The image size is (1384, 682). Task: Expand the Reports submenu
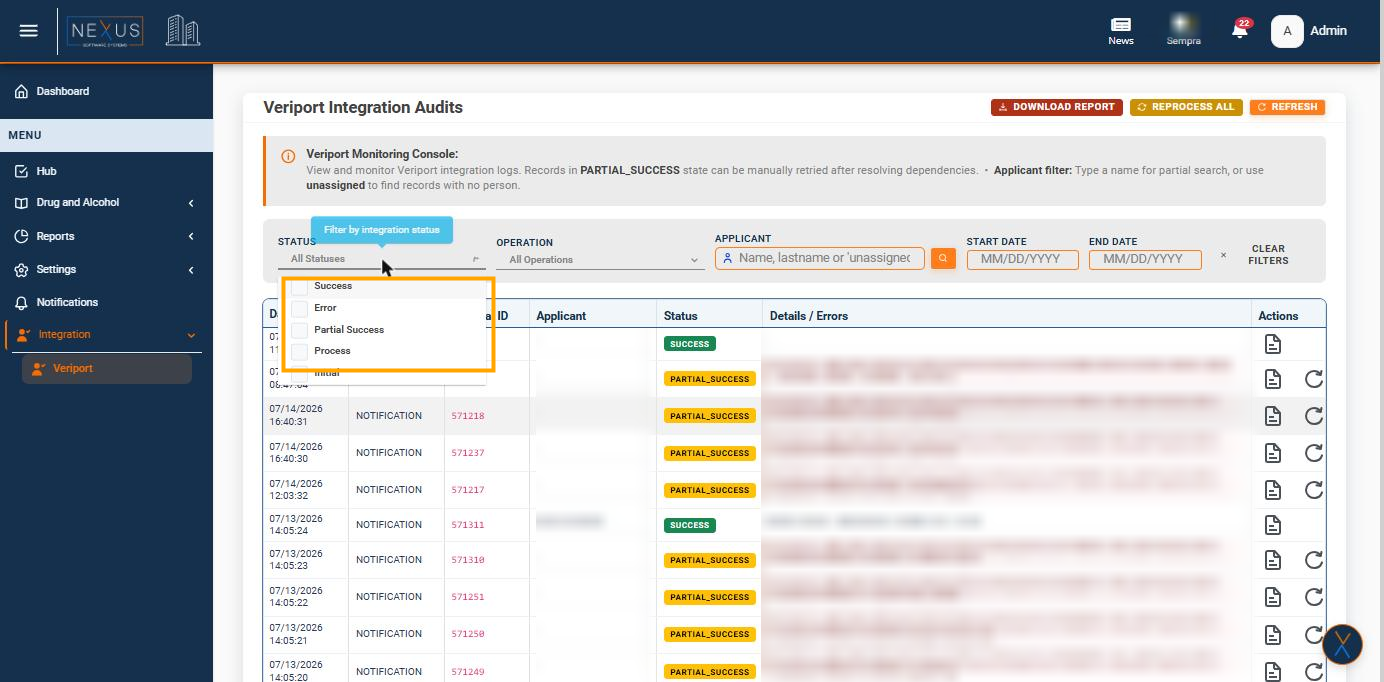coord(106,237)
